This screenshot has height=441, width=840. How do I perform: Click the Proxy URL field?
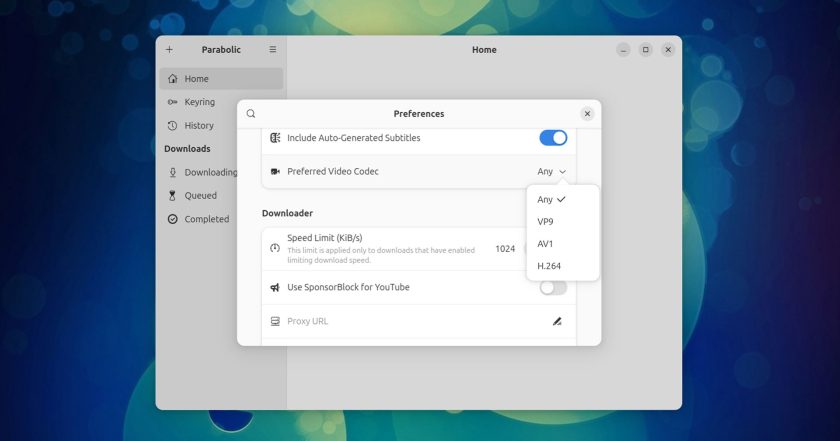pos(418,322)
